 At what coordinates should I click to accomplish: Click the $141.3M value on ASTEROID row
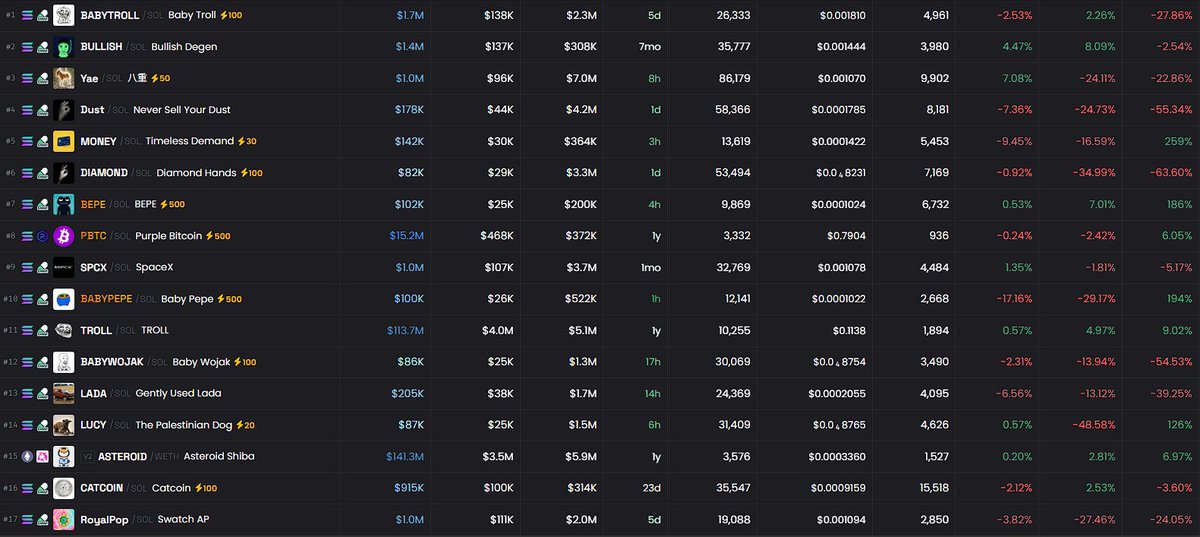pyautogui.click(x=405, y=456)
